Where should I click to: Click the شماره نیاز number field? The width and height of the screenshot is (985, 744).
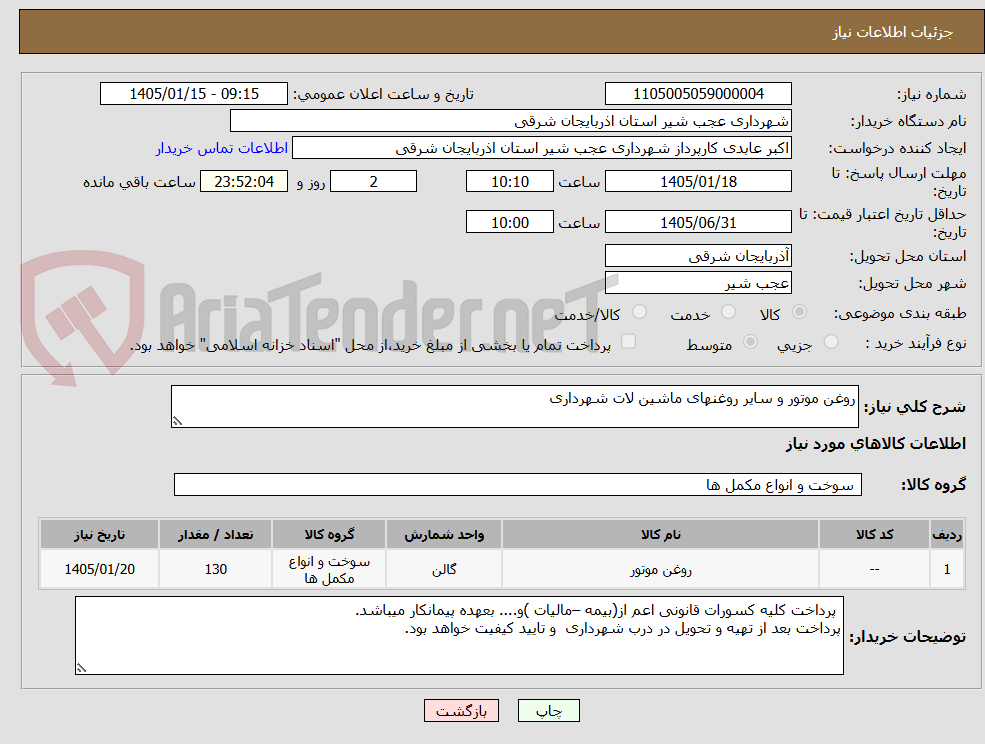698,94
